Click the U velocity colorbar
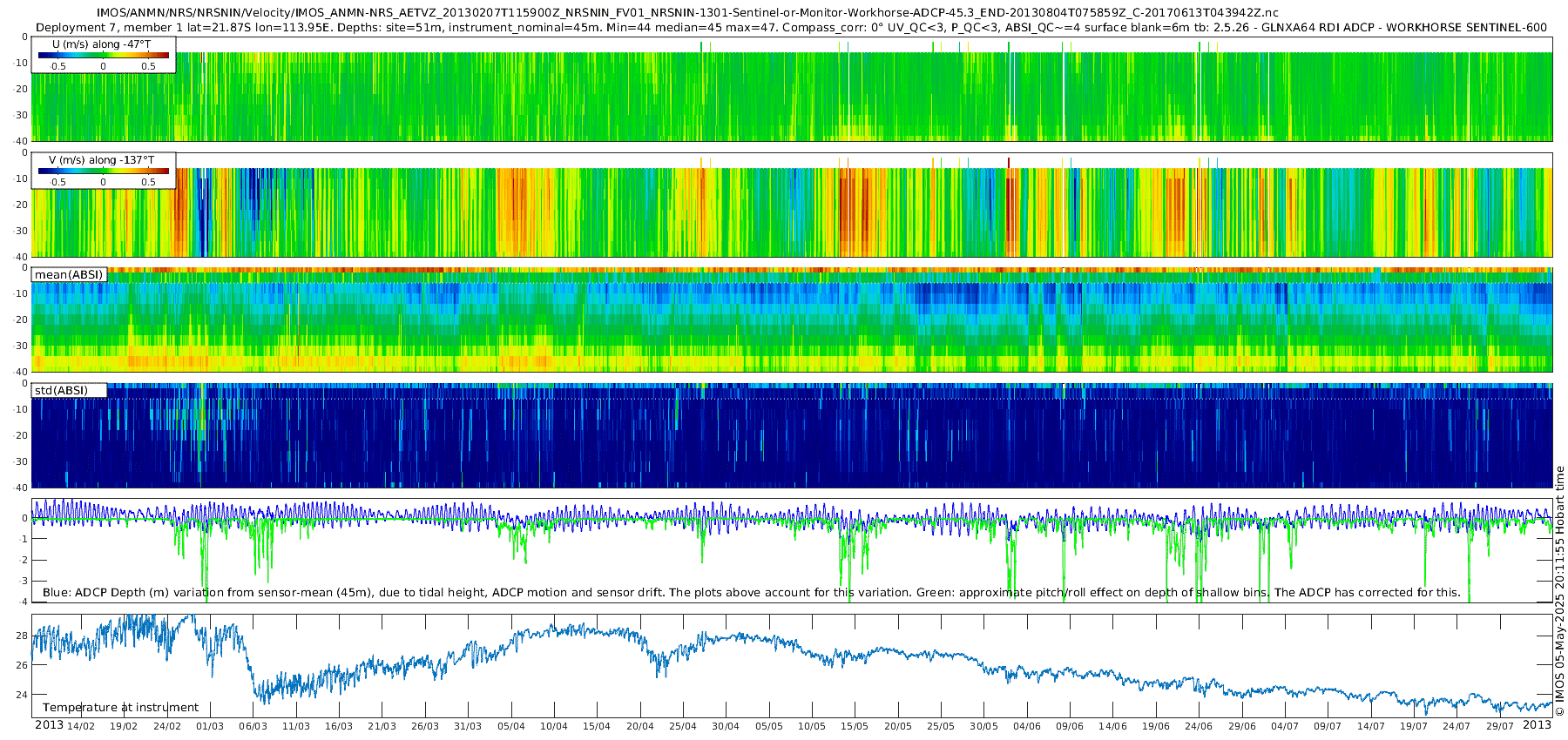This screenshot has width=1568, height=740. pos(103,56)
